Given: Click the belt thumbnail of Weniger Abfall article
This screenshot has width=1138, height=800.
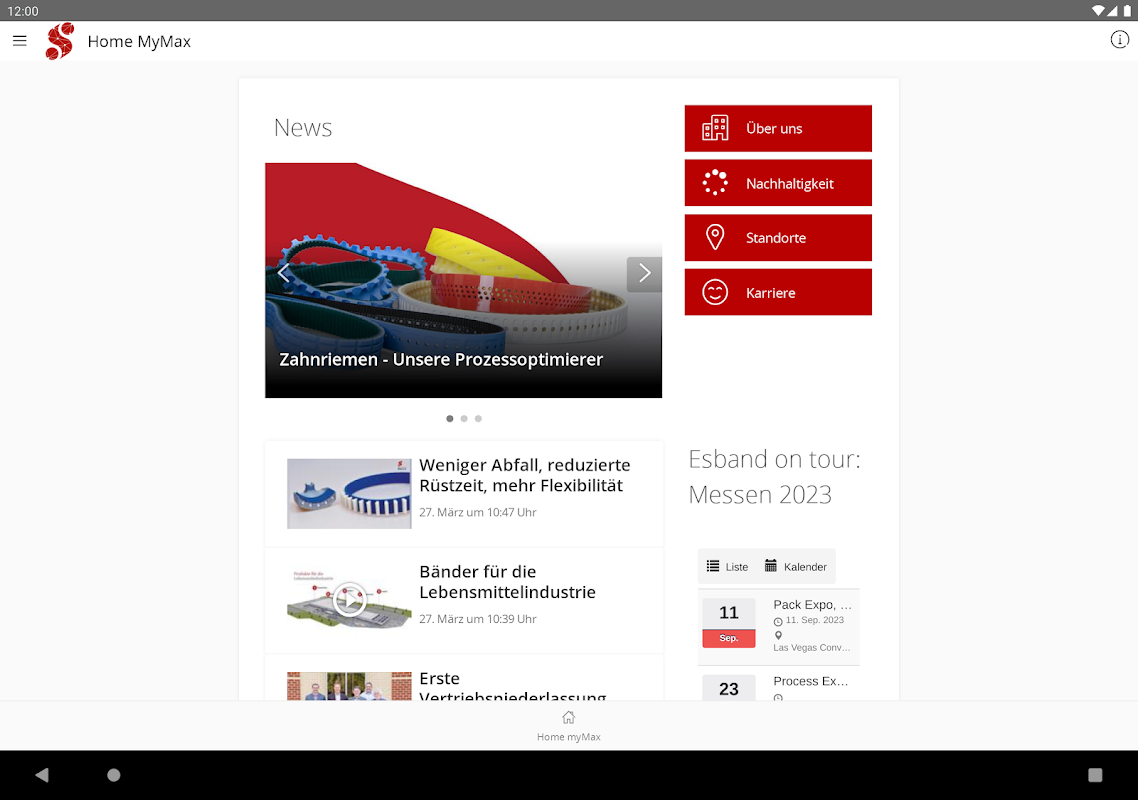Looking at the screenshot, I should coord(349,494).
